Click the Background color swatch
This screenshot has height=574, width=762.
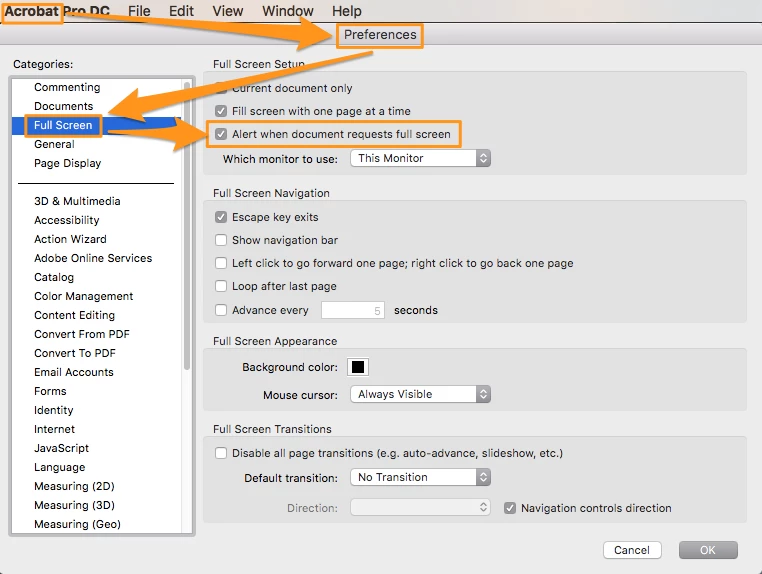point(358,367)
